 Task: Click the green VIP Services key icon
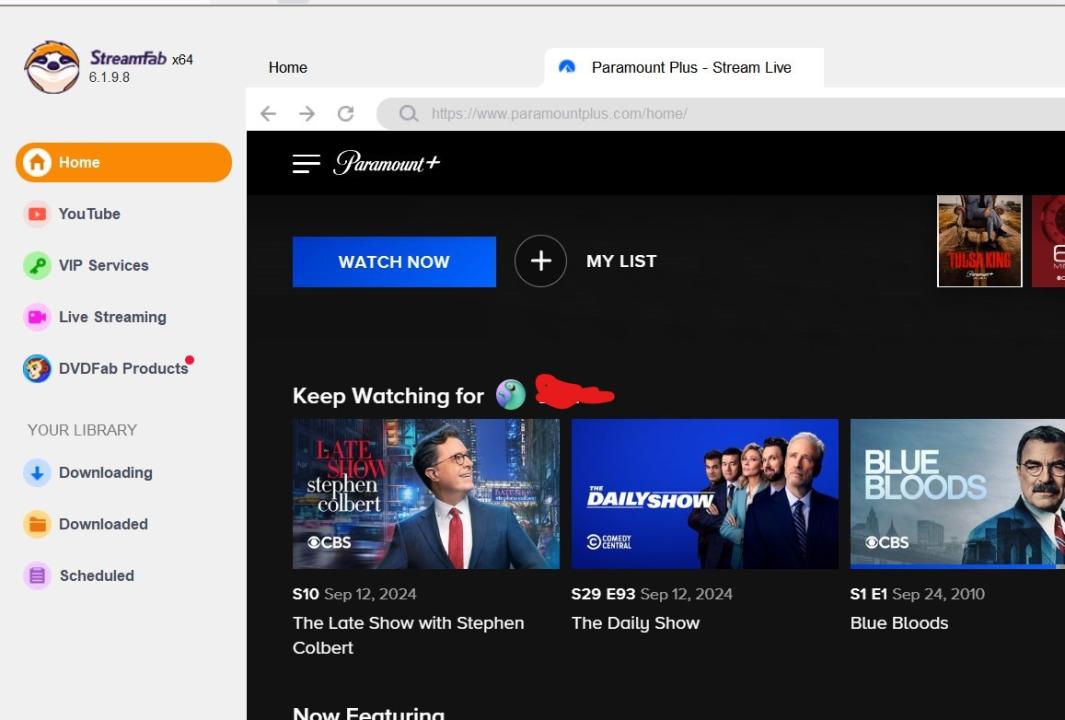(x=37, y=266)
